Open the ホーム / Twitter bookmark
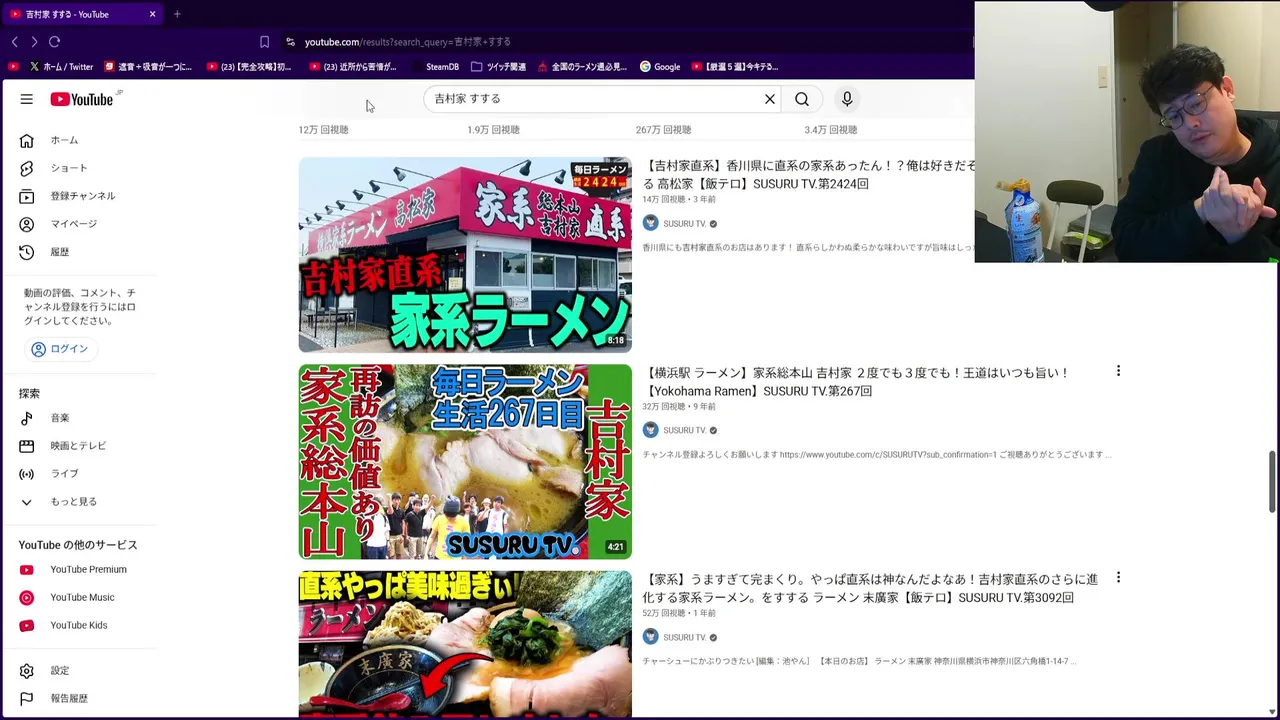 [62, 67]
